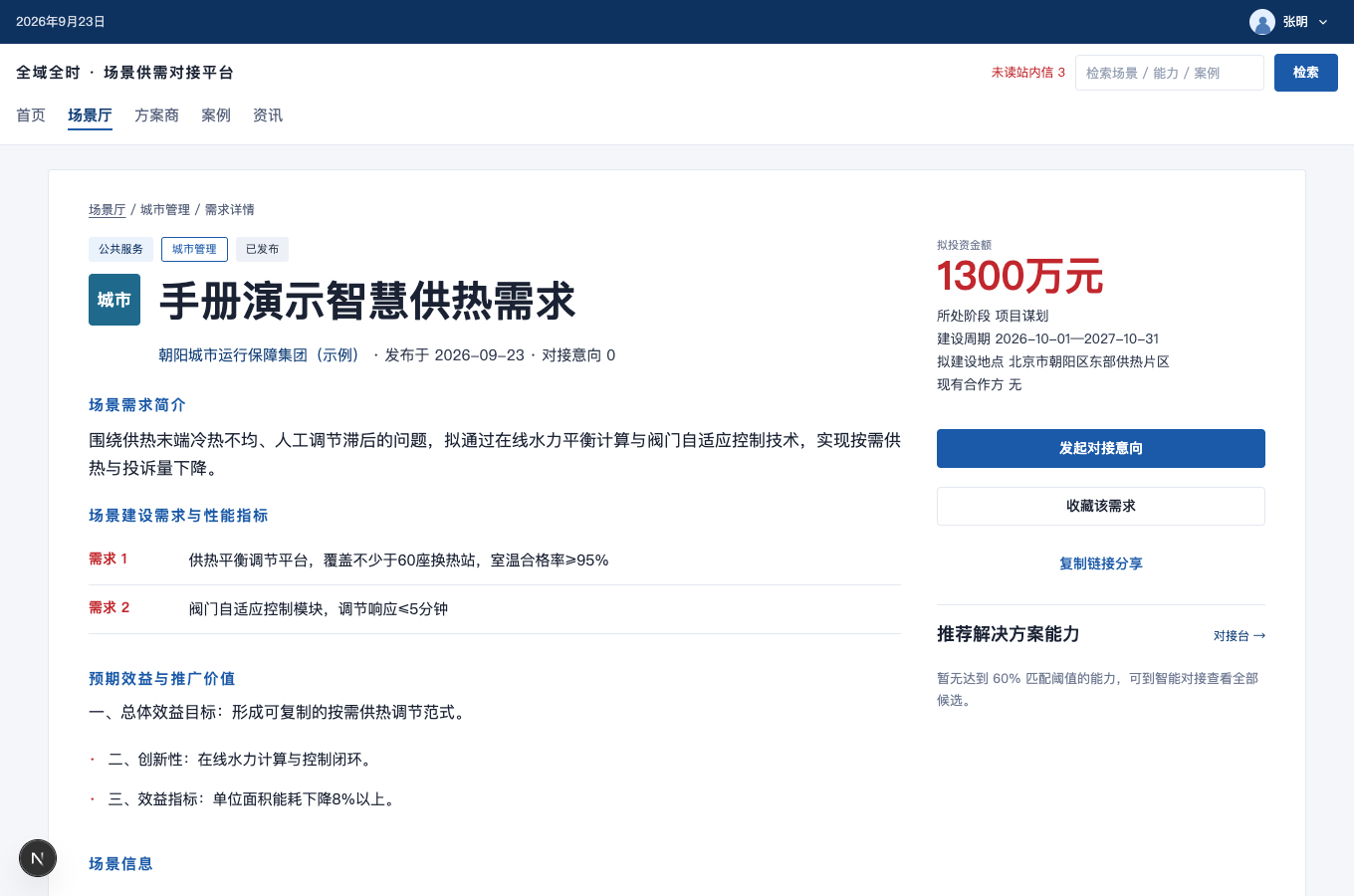The image size is (1354, 896).
Task: Open the 资讯 navigation tab
Action: (268, 115)
